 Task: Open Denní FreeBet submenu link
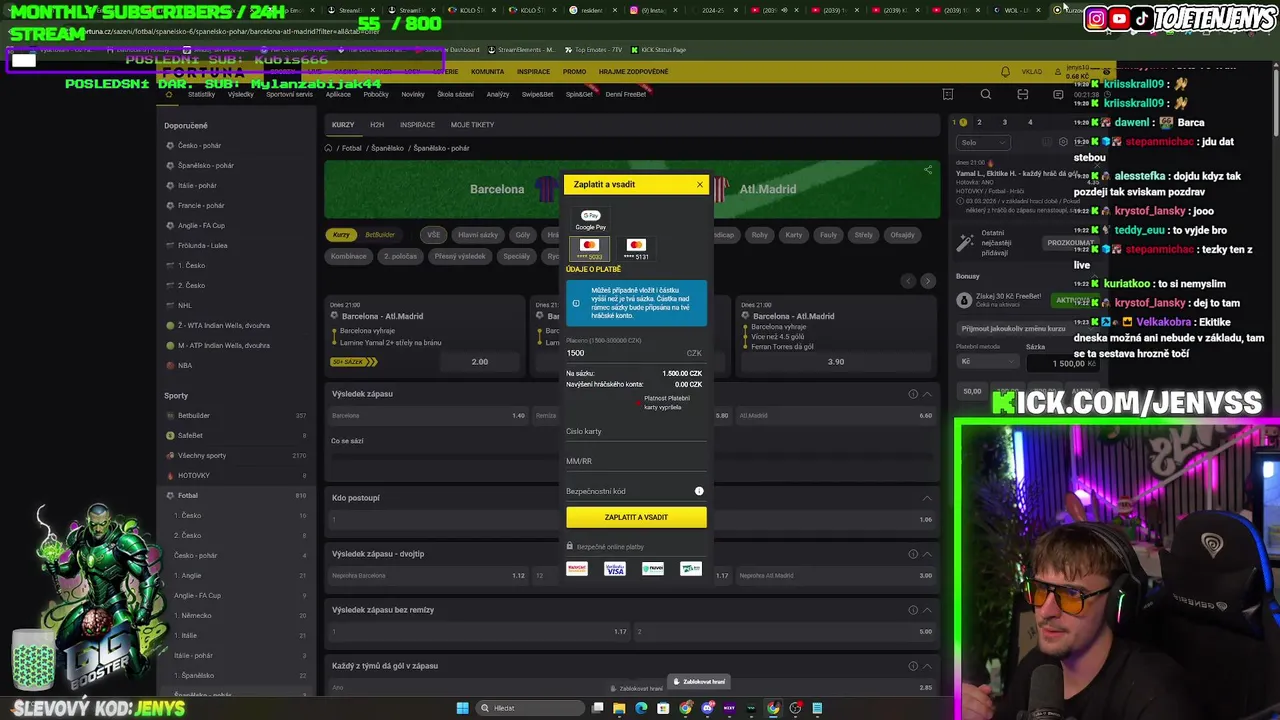pos(625,94)
